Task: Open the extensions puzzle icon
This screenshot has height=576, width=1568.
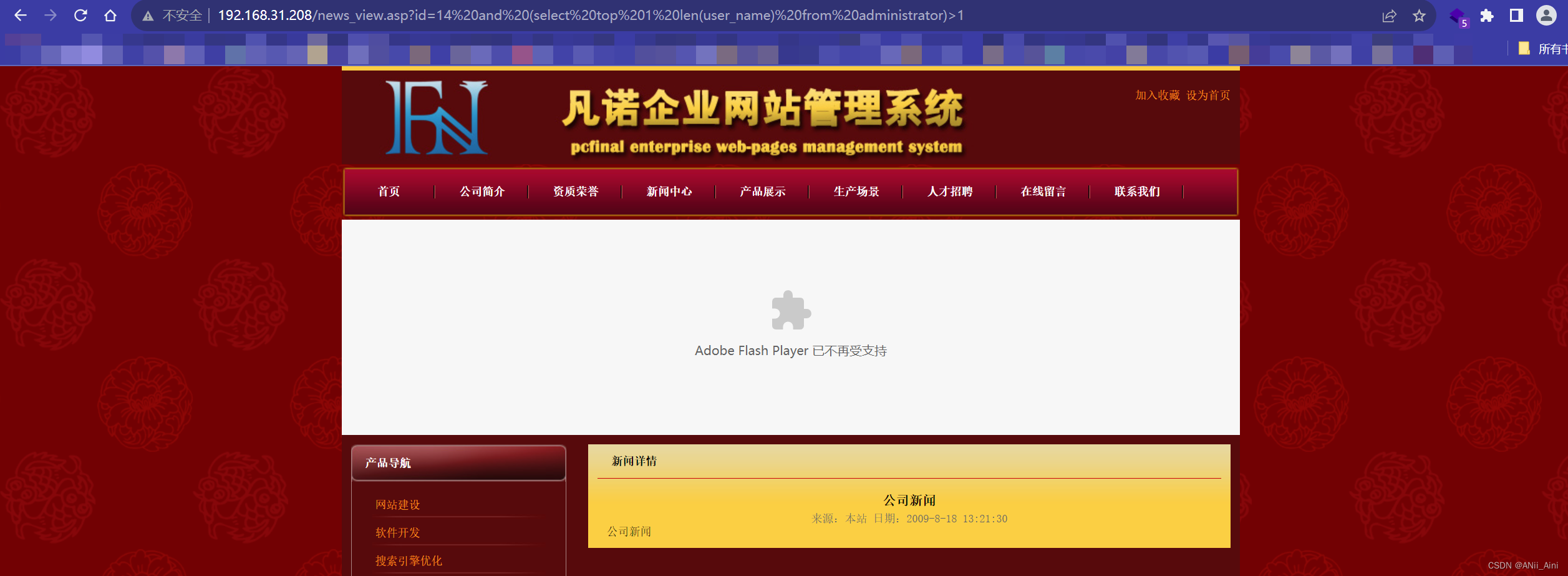Action: pos(1487,16)
